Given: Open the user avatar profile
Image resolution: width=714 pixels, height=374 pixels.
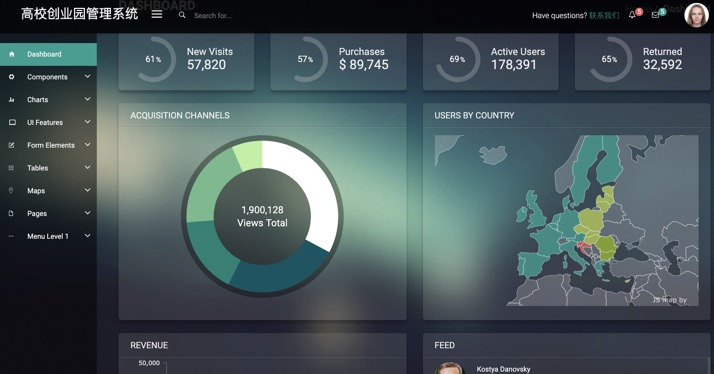Looking at the screenshot, I should pos(696,15).
